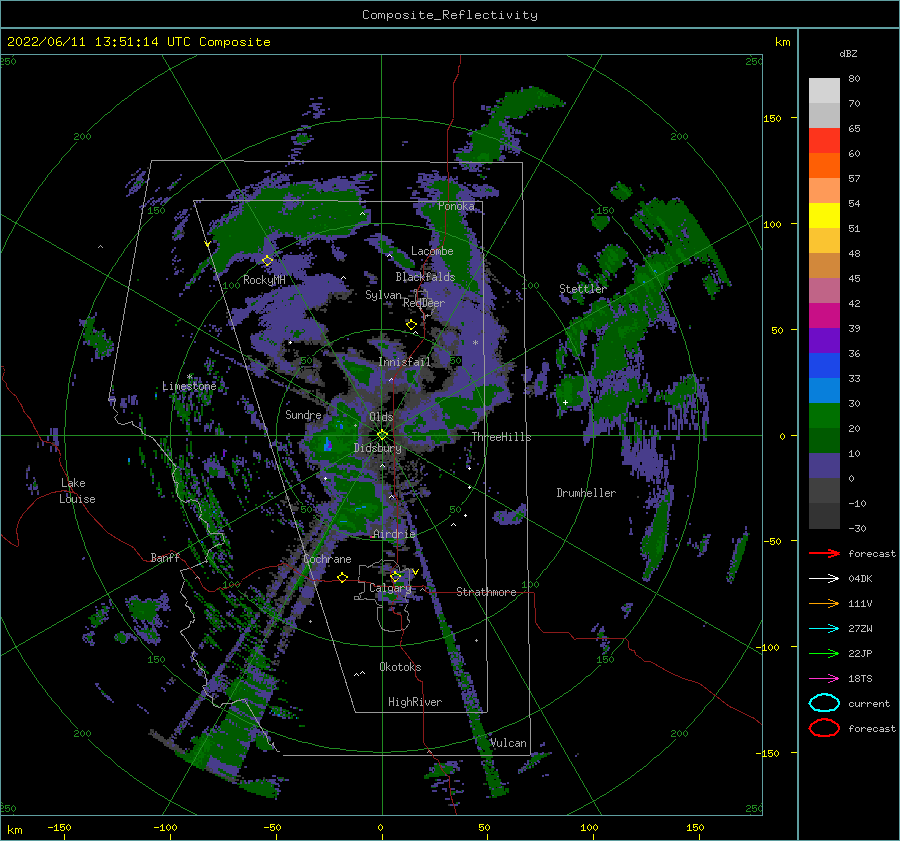Click the green 22JP arrow legend icon
Viewport: 900px width, 841px height.
[824, 653]
